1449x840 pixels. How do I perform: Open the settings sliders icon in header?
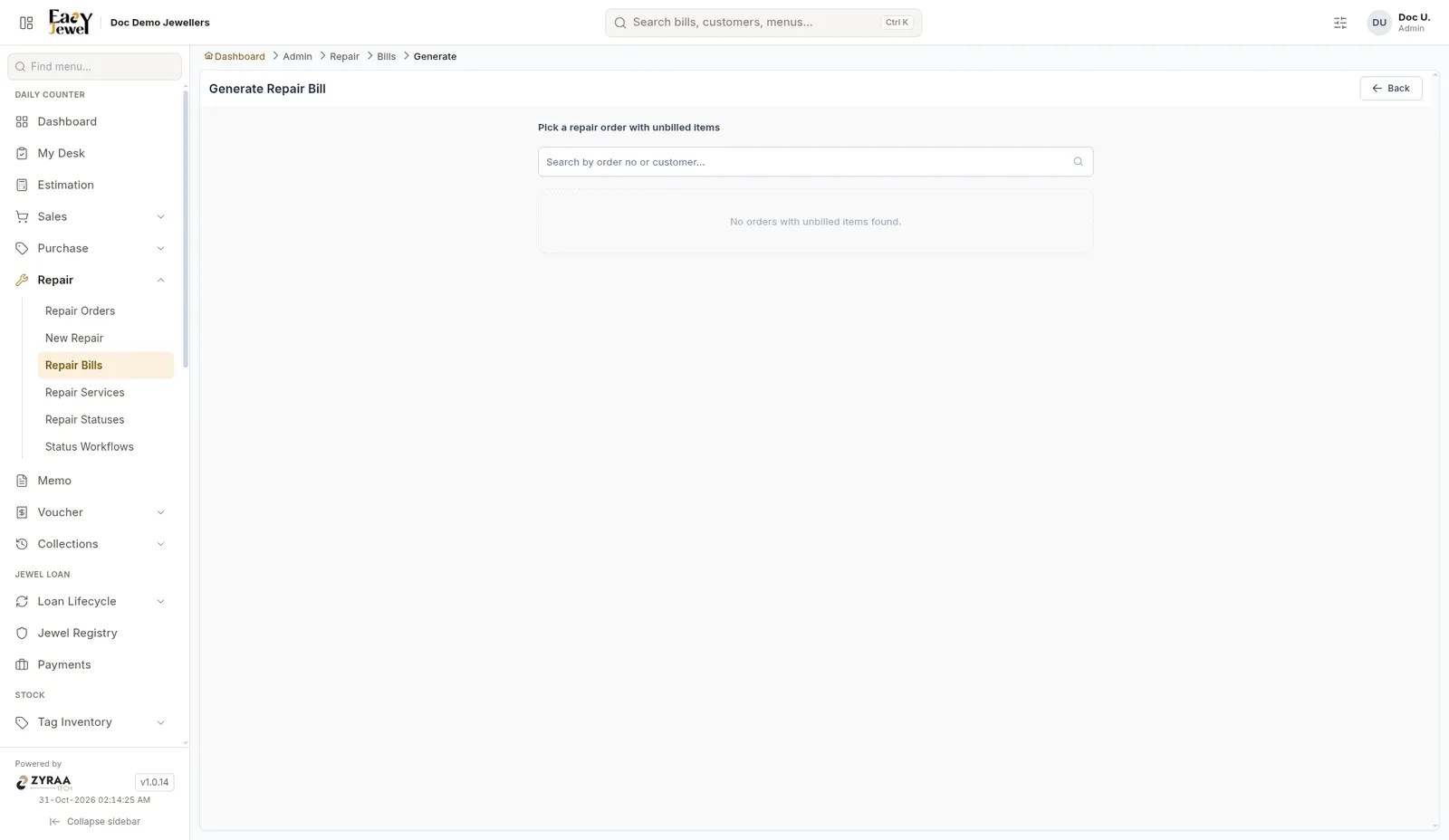pyautogui.click(x=1340, y=23)
